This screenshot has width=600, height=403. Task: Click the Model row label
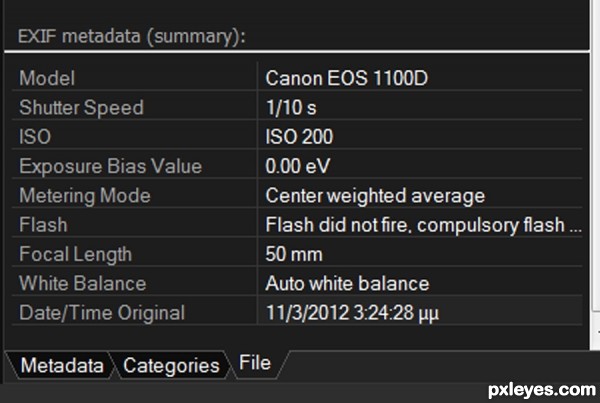pos(47,77)
